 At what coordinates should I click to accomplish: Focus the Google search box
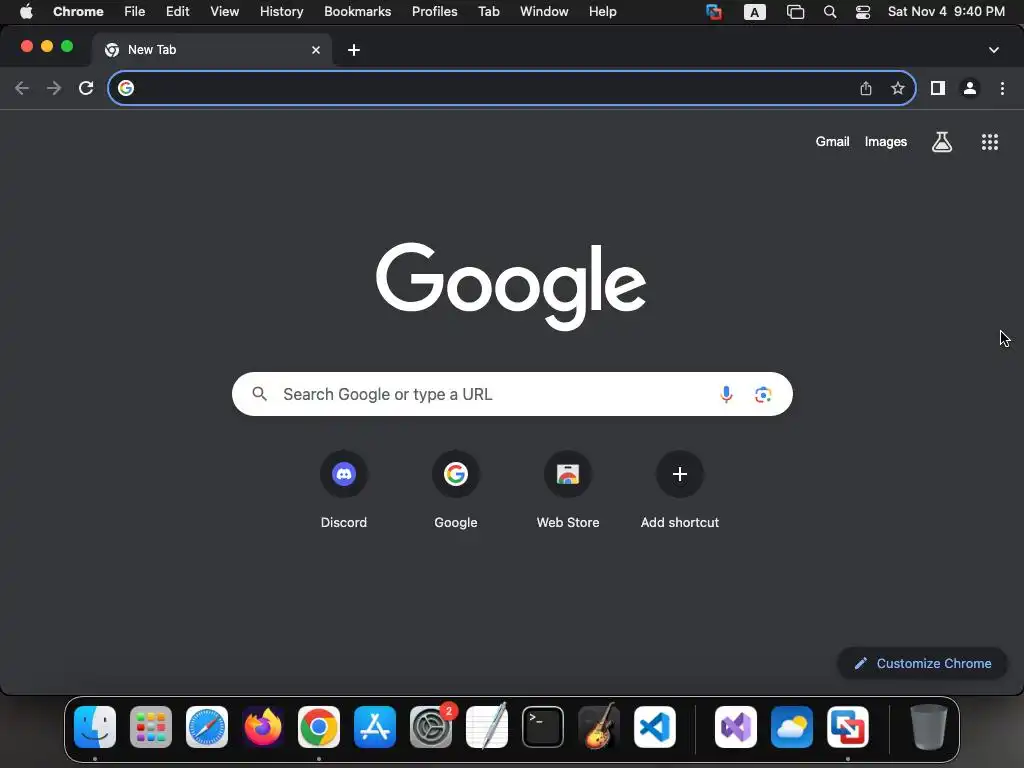[x=512, y=394]
